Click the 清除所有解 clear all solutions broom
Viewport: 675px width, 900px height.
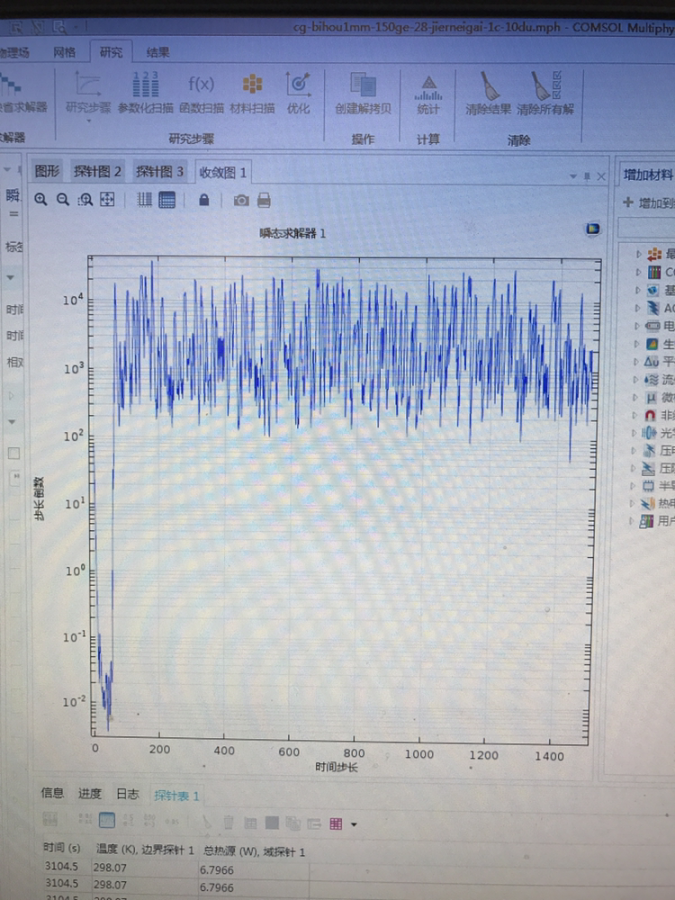[x=545, y=86]
